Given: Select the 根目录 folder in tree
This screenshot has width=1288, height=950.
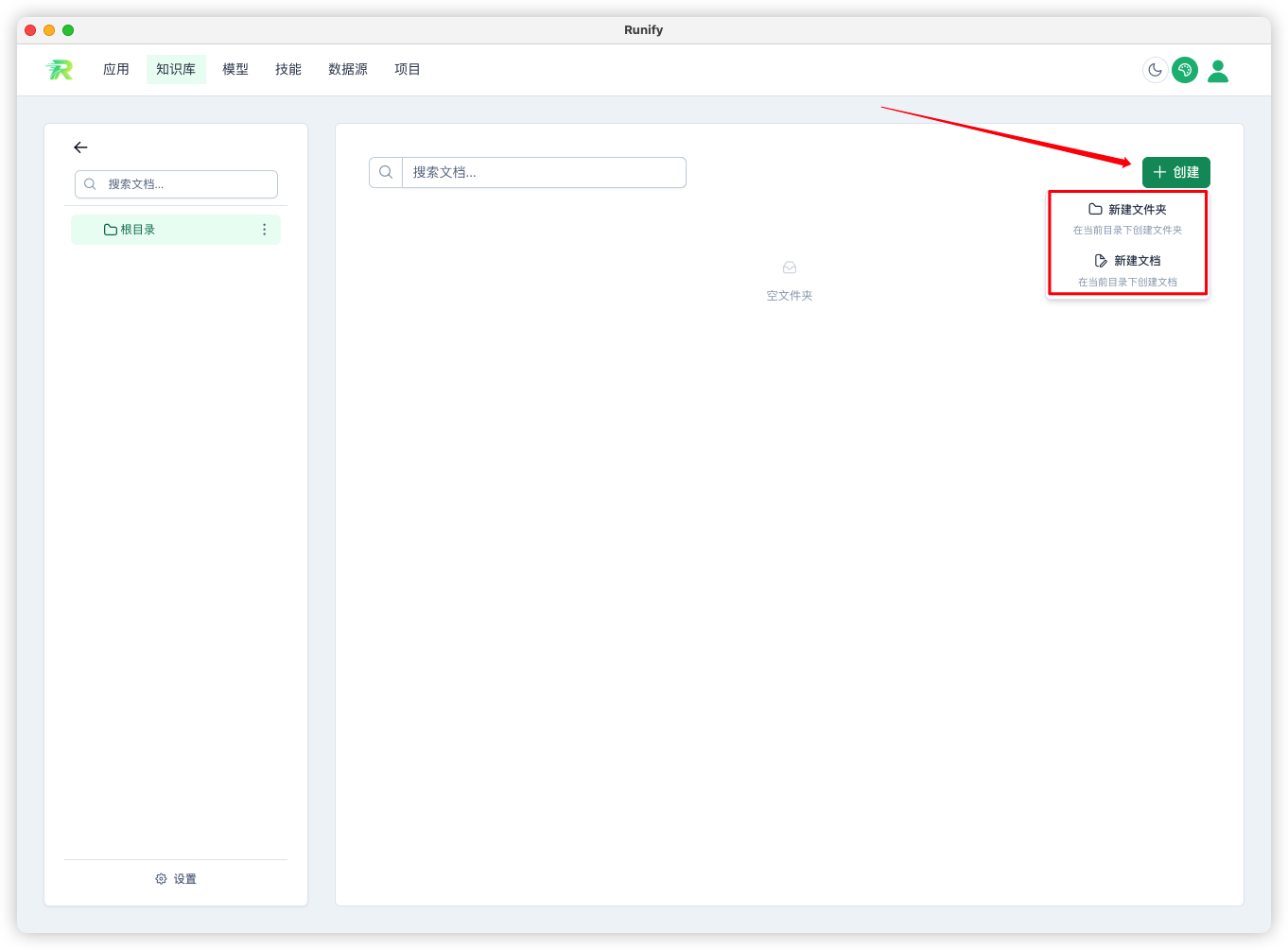Looking at the screenshot, I should (176, 230).
